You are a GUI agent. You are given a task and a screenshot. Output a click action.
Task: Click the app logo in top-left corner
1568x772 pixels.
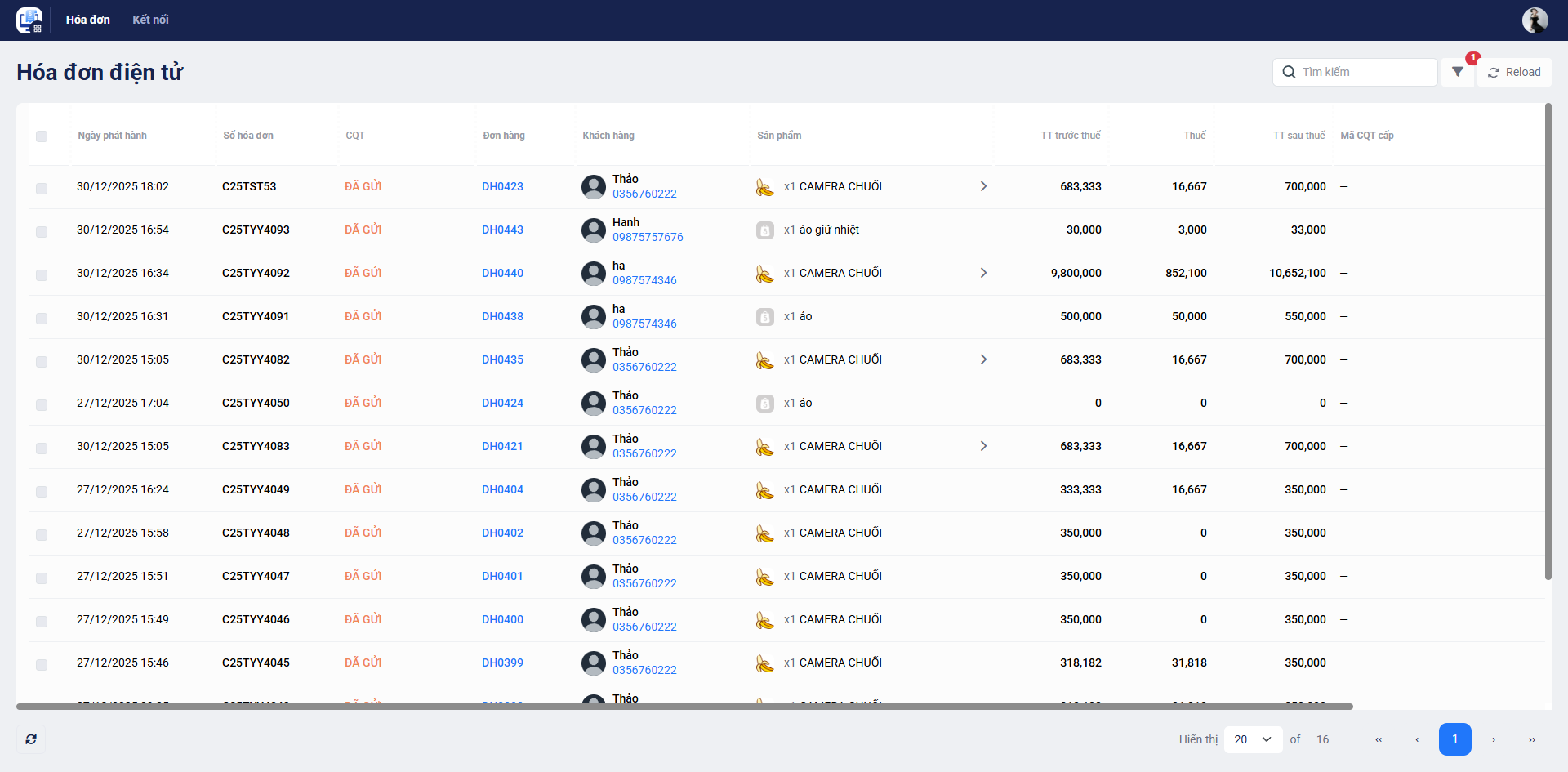pos(29,20)
